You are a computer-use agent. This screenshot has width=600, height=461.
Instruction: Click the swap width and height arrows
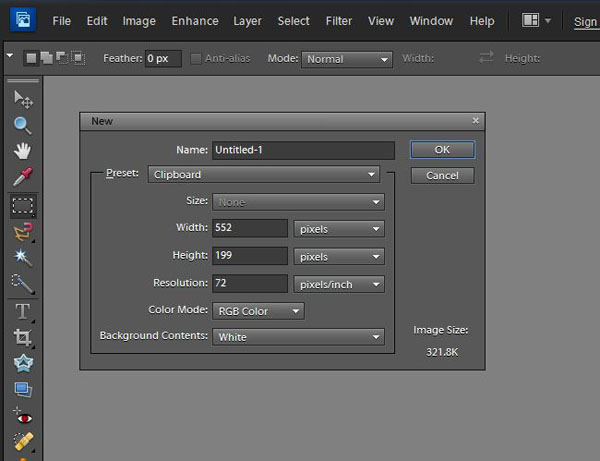click(486, 58)
